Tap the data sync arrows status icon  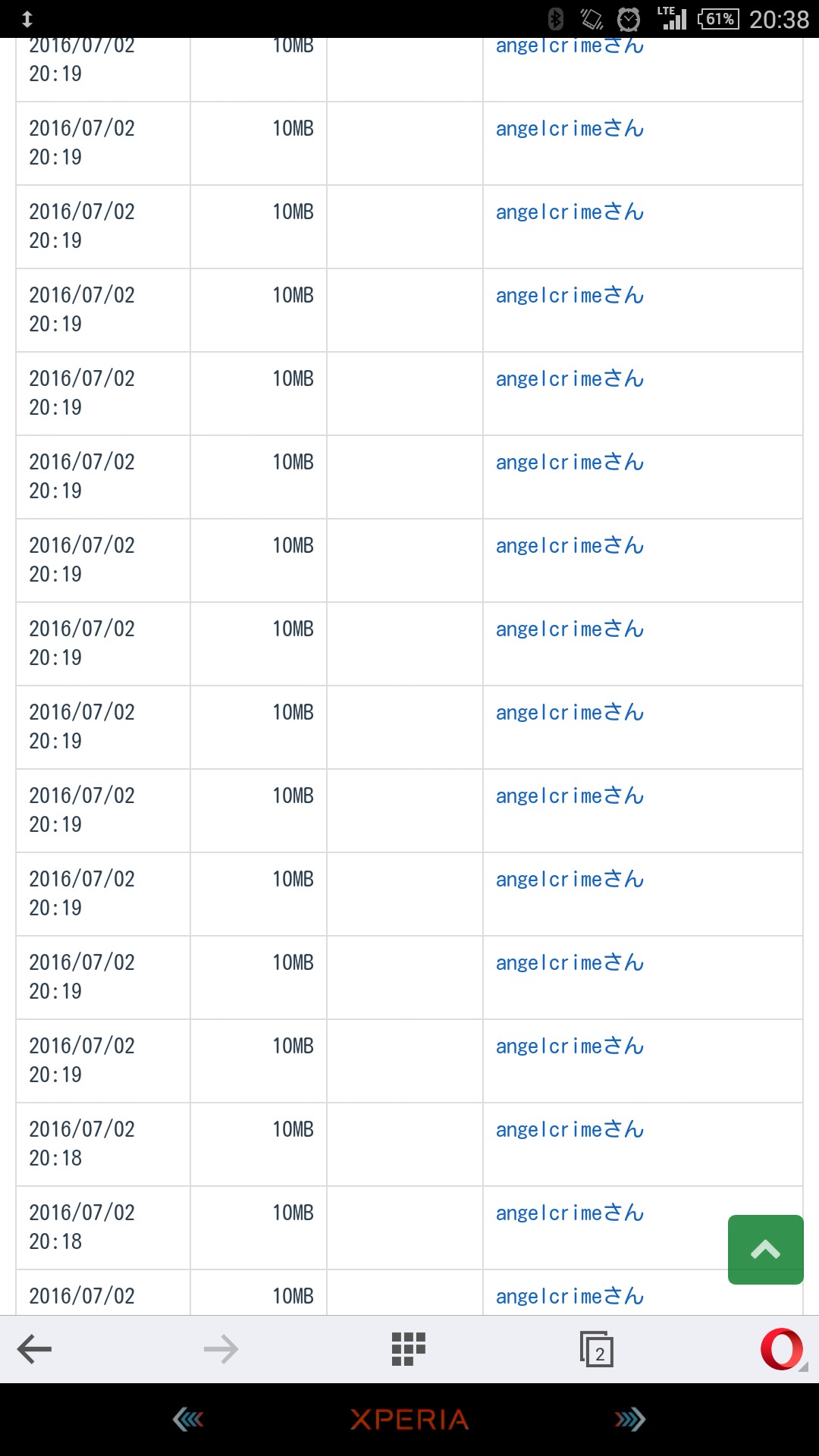click(27, 19)
